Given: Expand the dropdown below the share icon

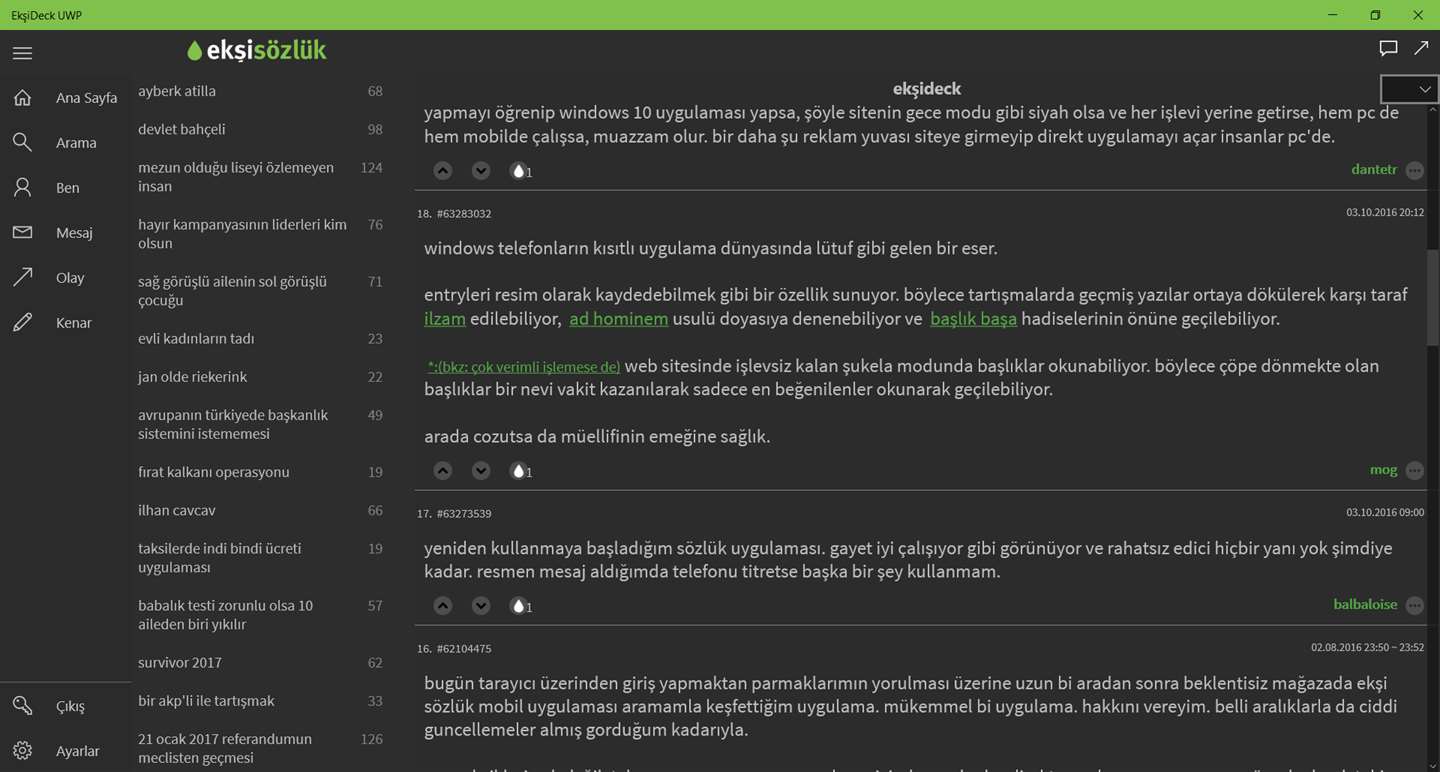Looking at the screenshot, I should click(x=1409, y=89).
